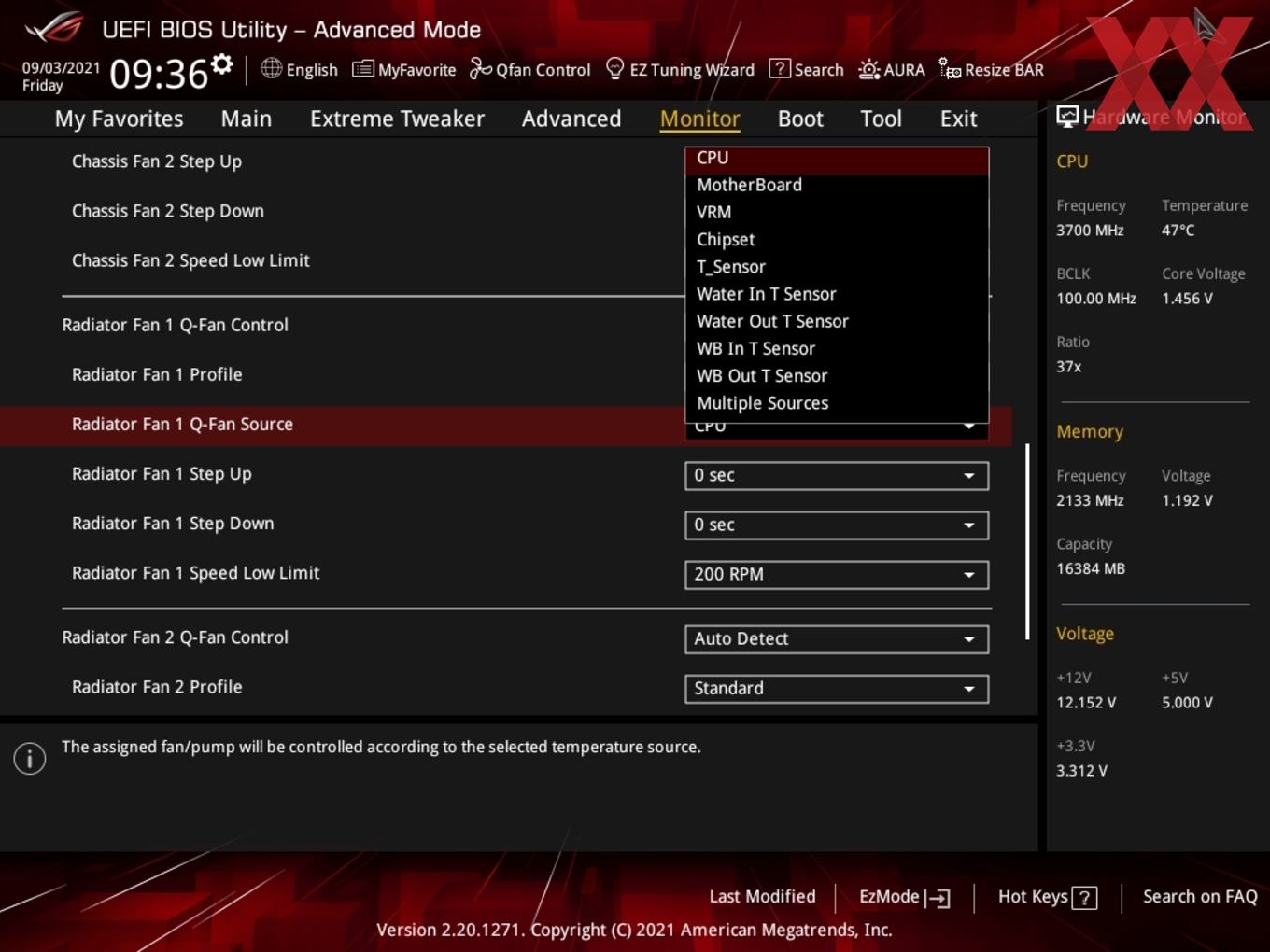Screen dimensions: 1270x952
Task: Open AURA lighting icon
Action: [868, 69]
